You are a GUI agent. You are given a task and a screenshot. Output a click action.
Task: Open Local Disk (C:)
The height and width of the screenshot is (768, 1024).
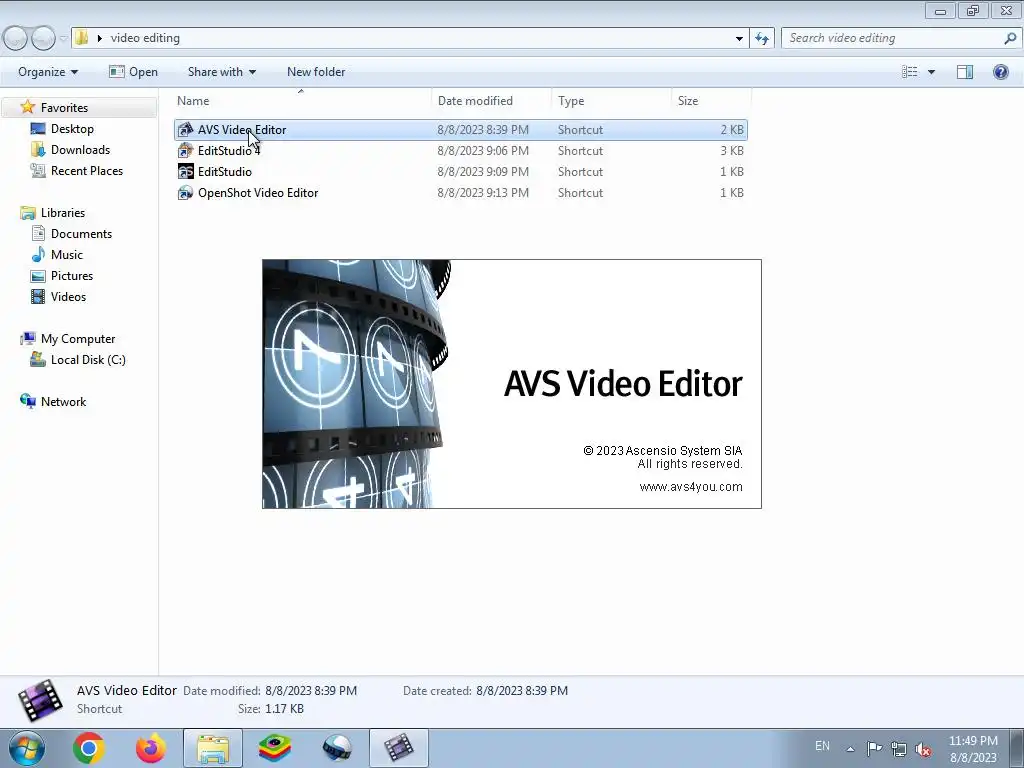coord(88,360)
